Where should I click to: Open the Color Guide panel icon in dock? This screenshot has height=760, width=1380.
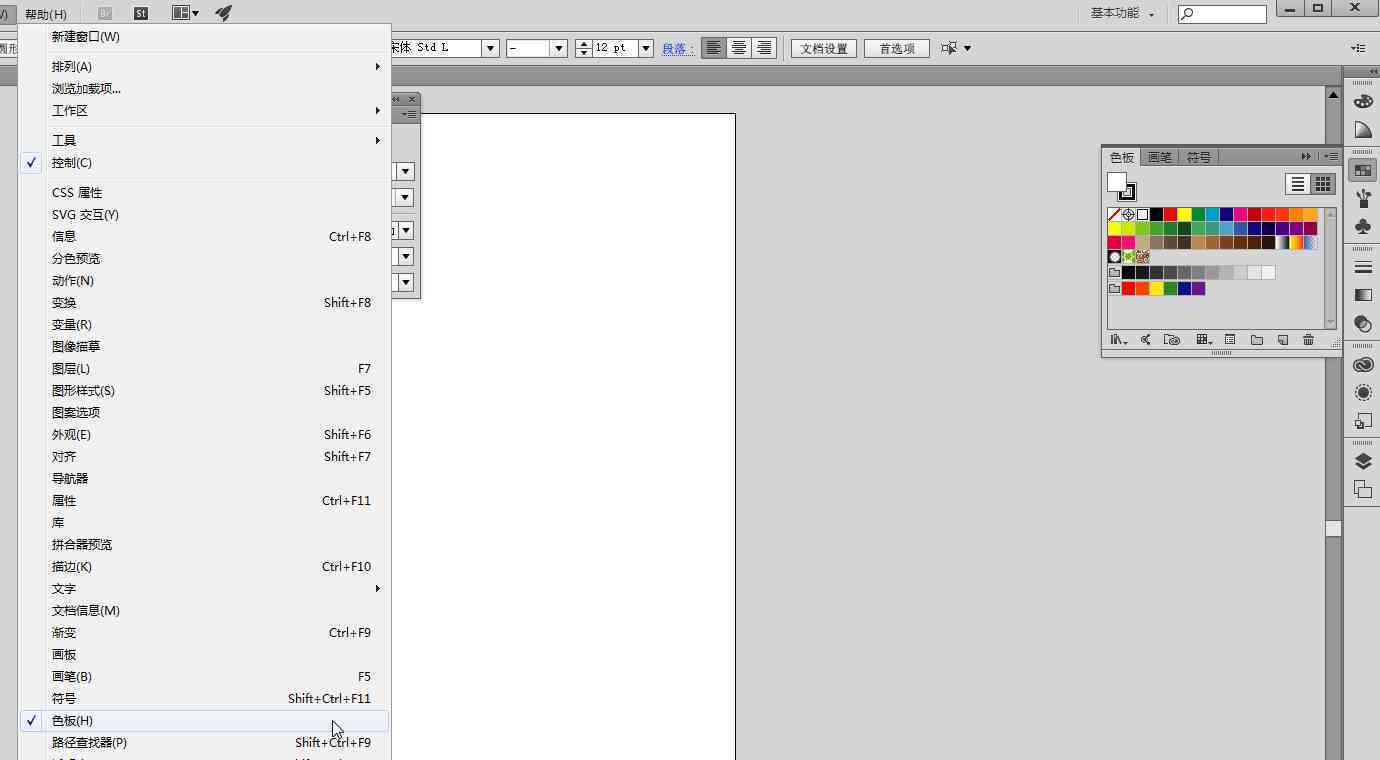click(x=1362, y=130)
